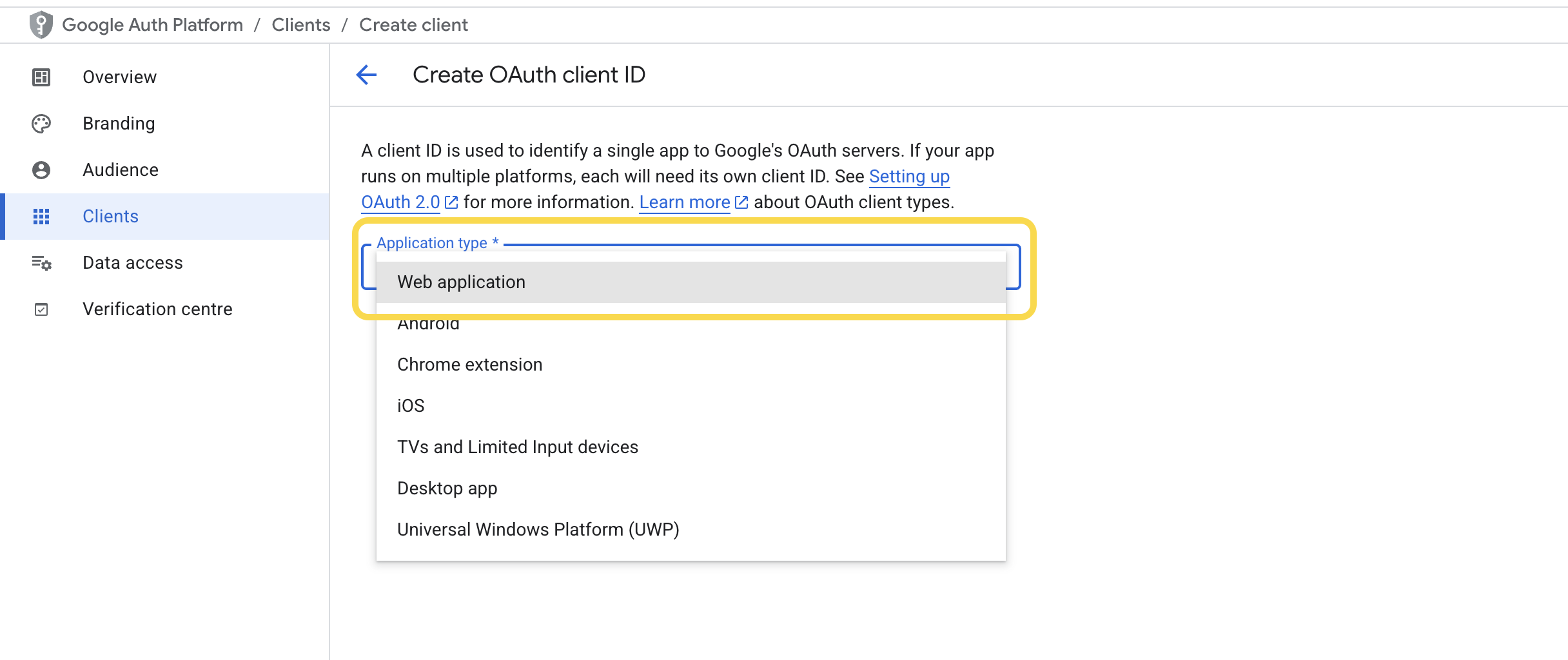This screenshot has width=1568, height=660.
Task: Click the Clients grid icon
Action: (x=41, y=217)
